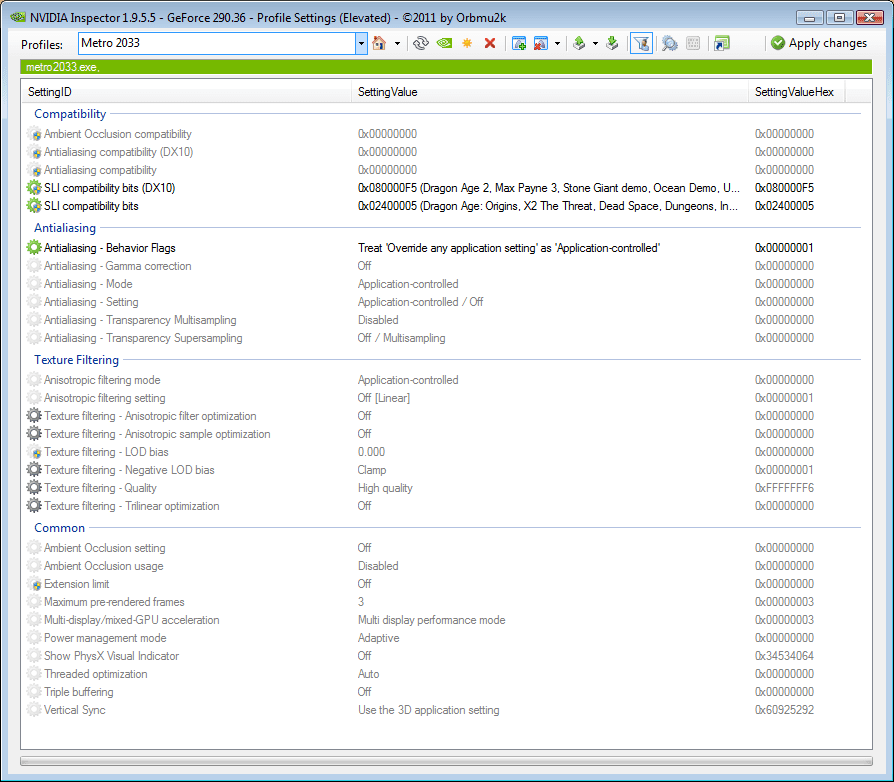Create a new profile with the sun icon
894x782 pixels.
click(x=467, y=43)
